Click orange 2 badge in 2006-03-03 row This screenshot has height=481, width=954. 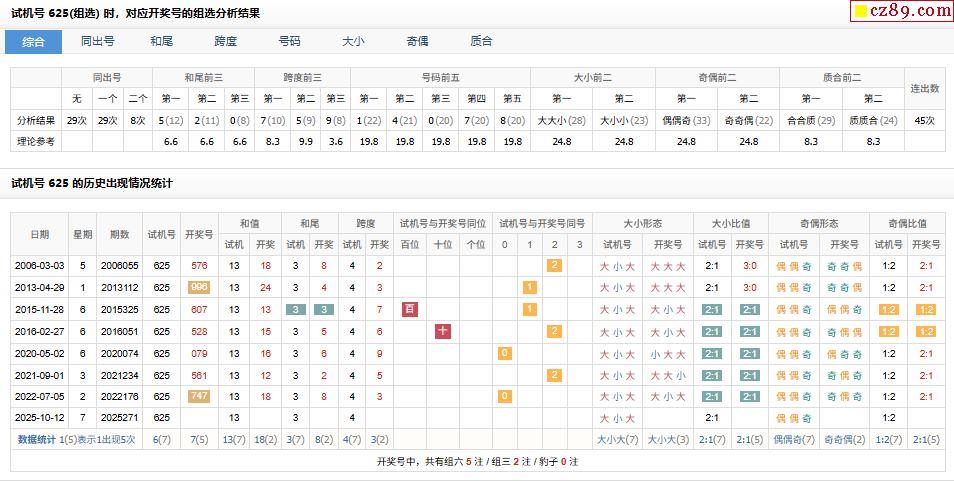pos(553,265)
